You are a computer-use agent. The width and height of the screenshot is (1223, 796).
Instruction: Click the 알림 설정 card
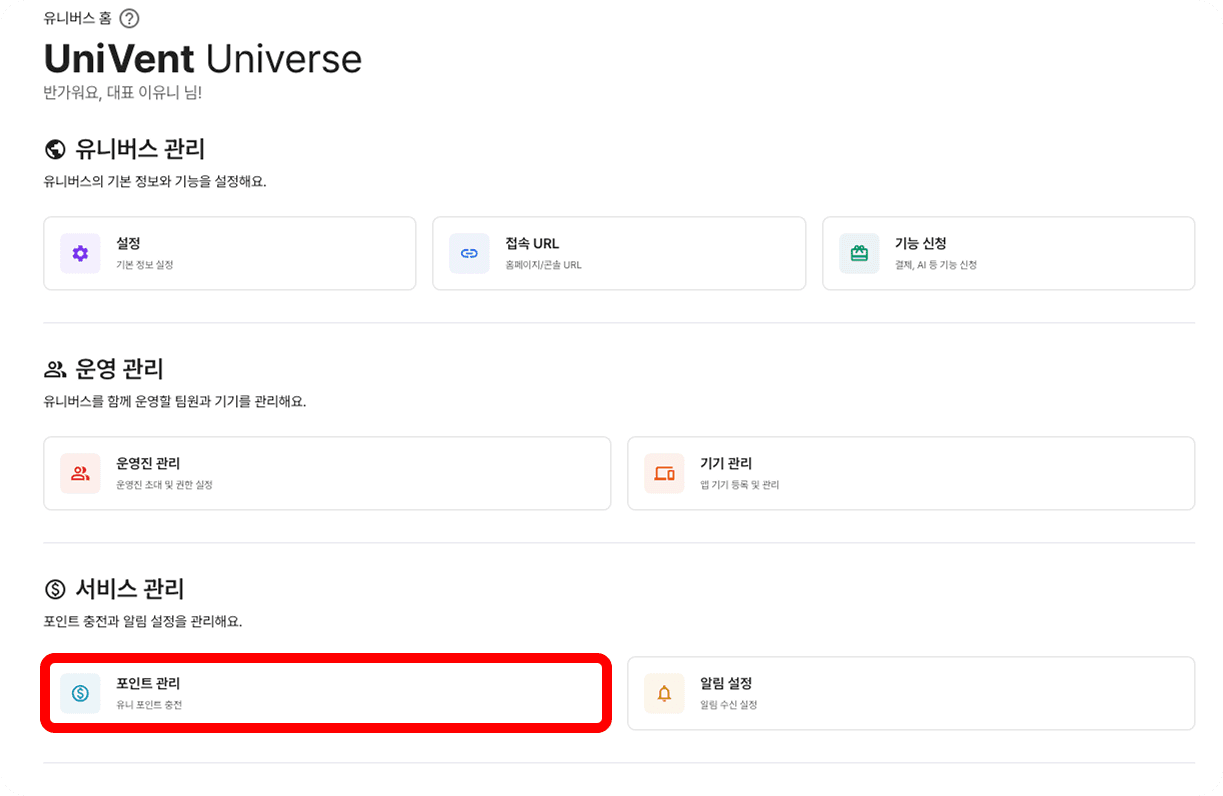pyautogui.click(x=911, y=692)
